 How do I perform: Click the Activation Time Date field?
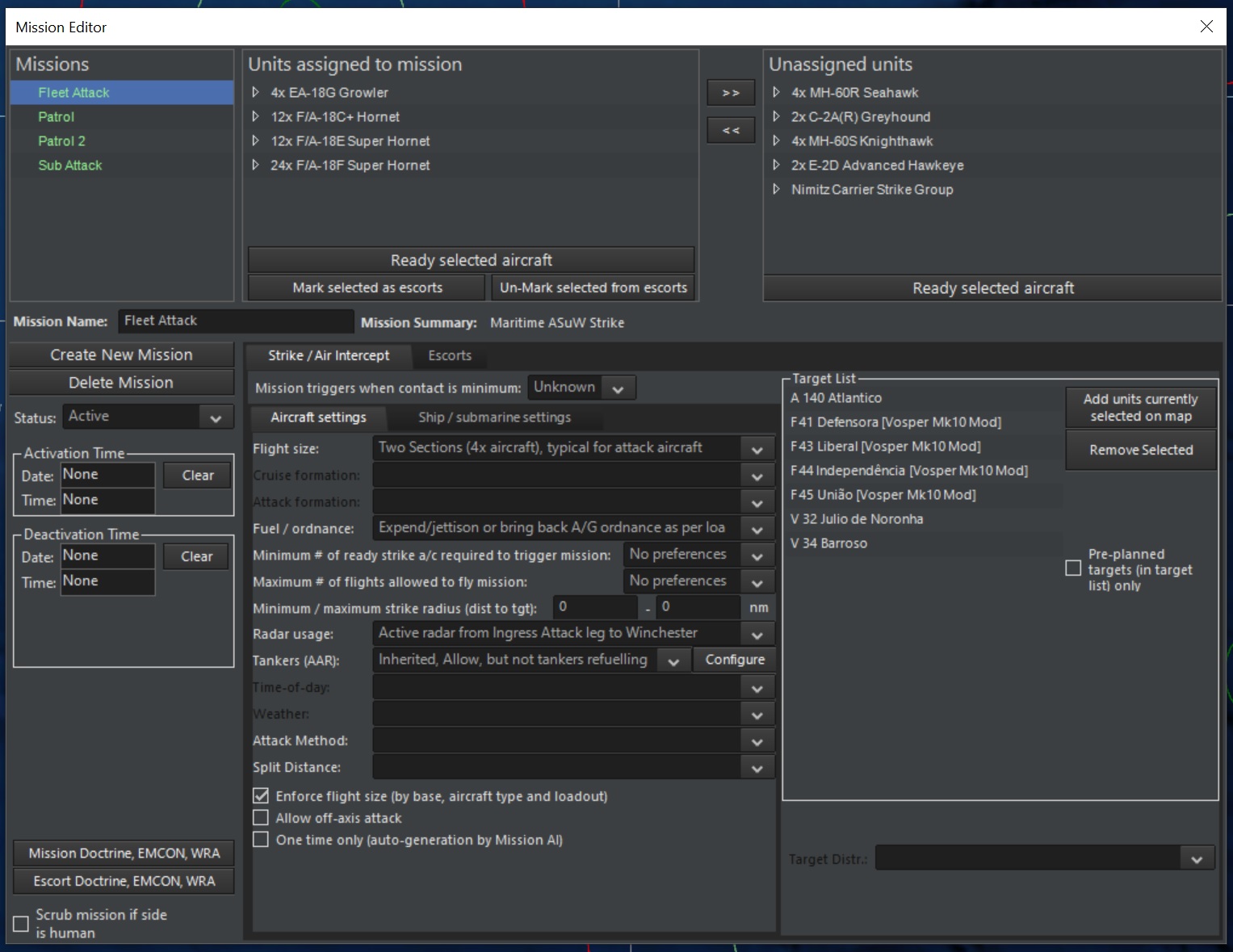[107, 475]
